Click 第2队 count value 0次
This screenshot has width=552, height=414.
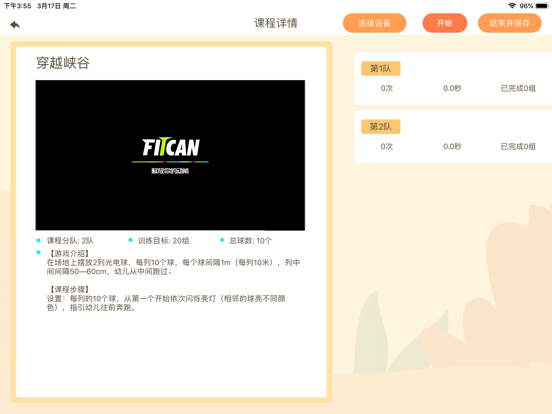click(x=387, y=146)
